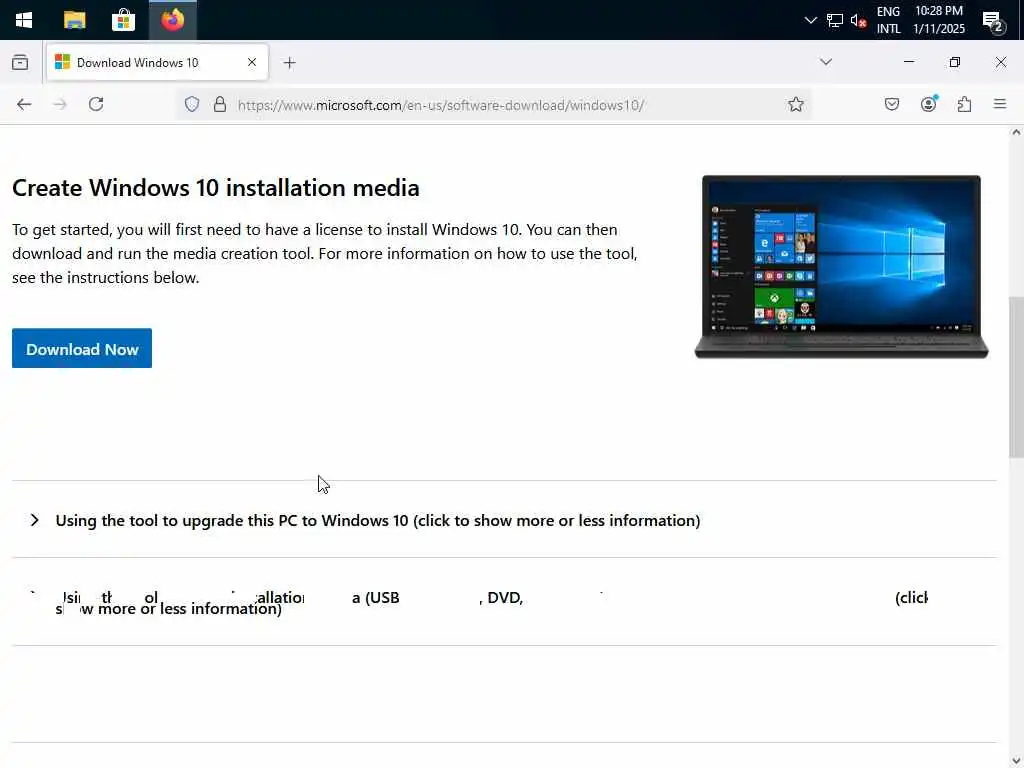The image size is (1024, 768).
Task: Click the scrollbar up arrow
Action: coord(1016,132)
